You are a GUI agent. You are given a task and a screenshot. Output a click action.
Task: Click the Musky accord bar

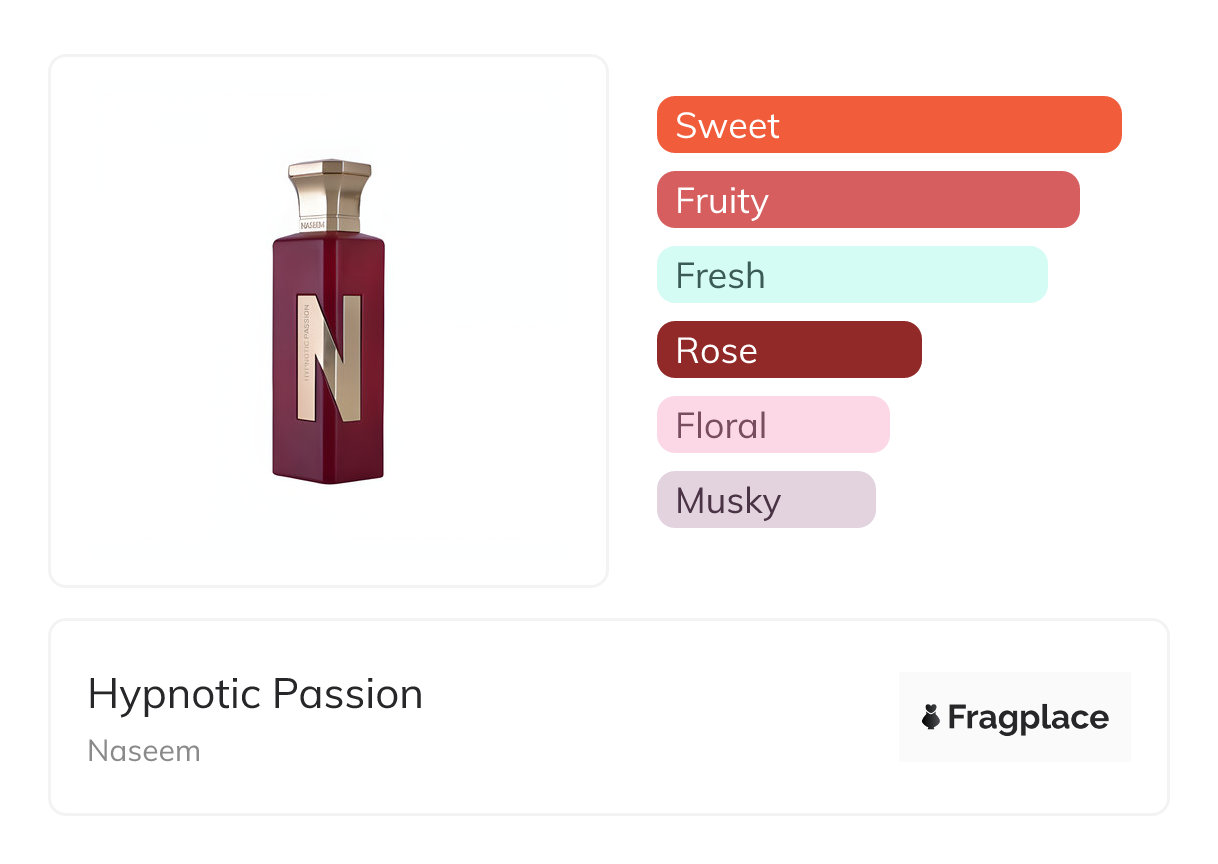point(765,500)
